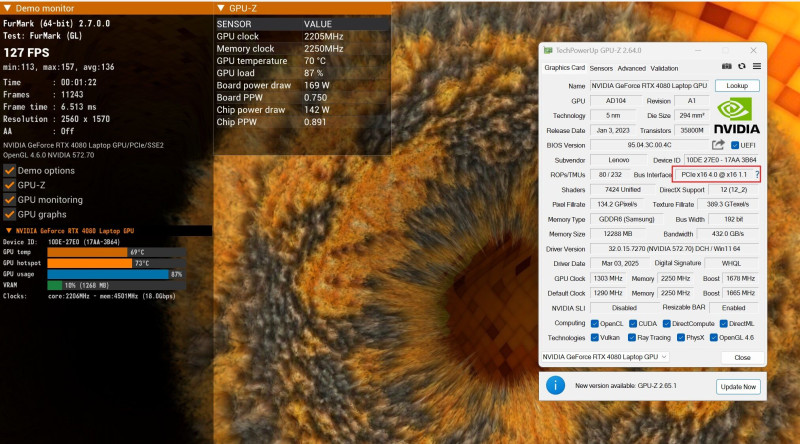The image size is (800, 444).
Task: Click the NVIDIA SLI field showing Disabled
Action: click(x=624, y=308)
